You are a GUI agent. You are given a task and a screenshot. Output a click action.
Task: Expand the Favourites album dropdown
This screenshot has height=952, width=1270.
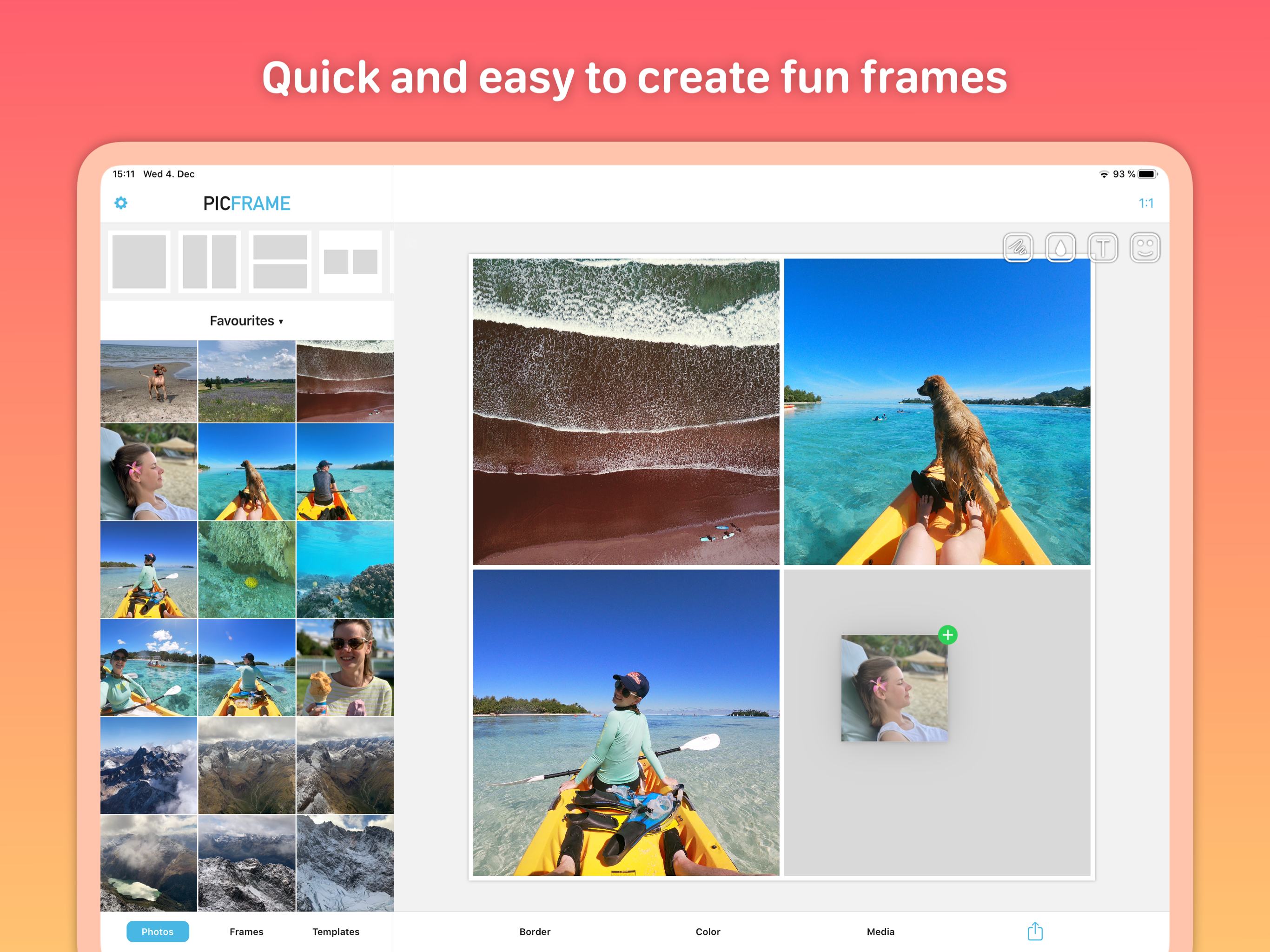247,321
